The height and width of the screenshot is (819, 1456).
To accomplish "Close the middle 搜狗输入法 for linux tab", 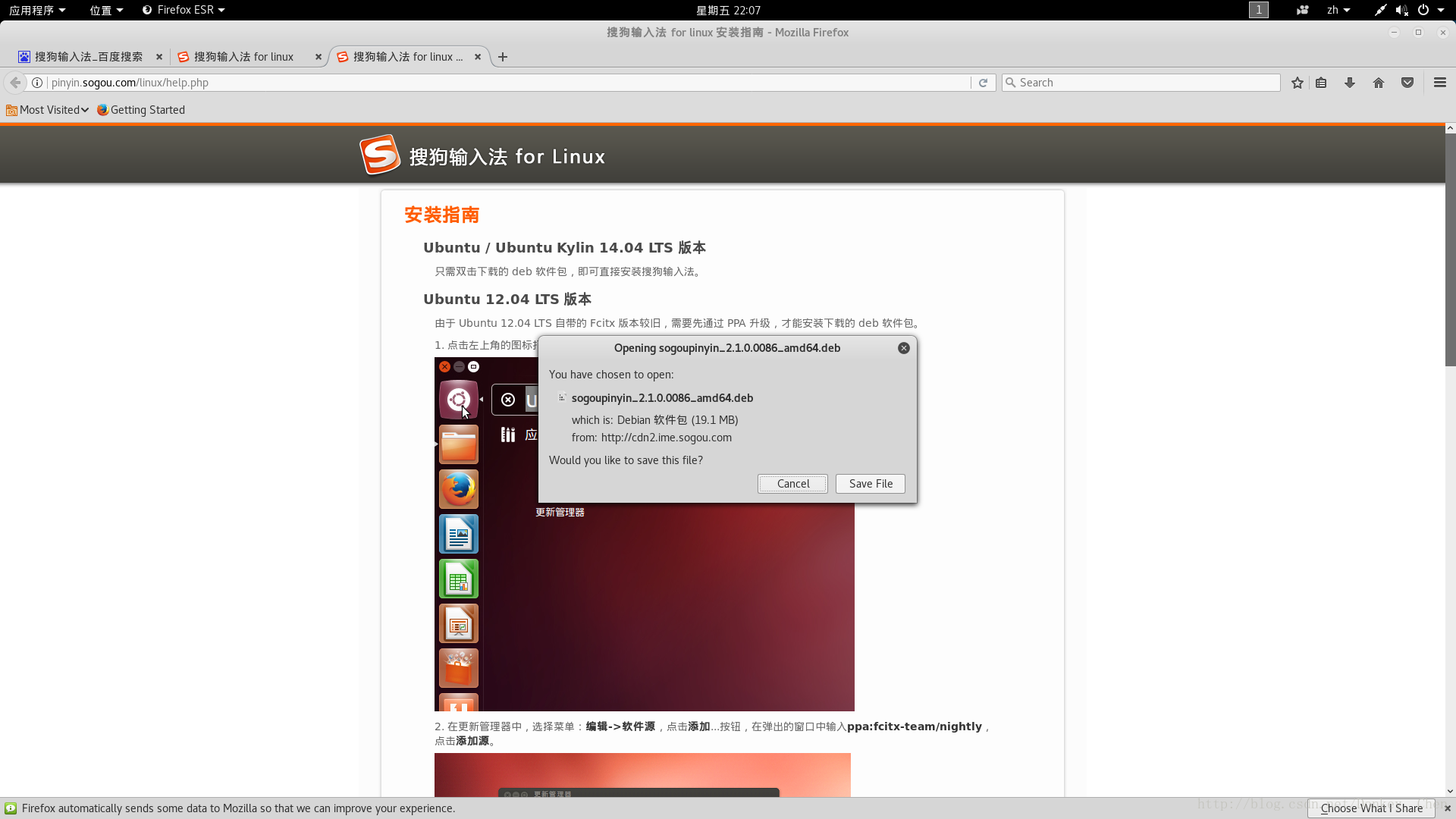I will (x=318, y=57).
